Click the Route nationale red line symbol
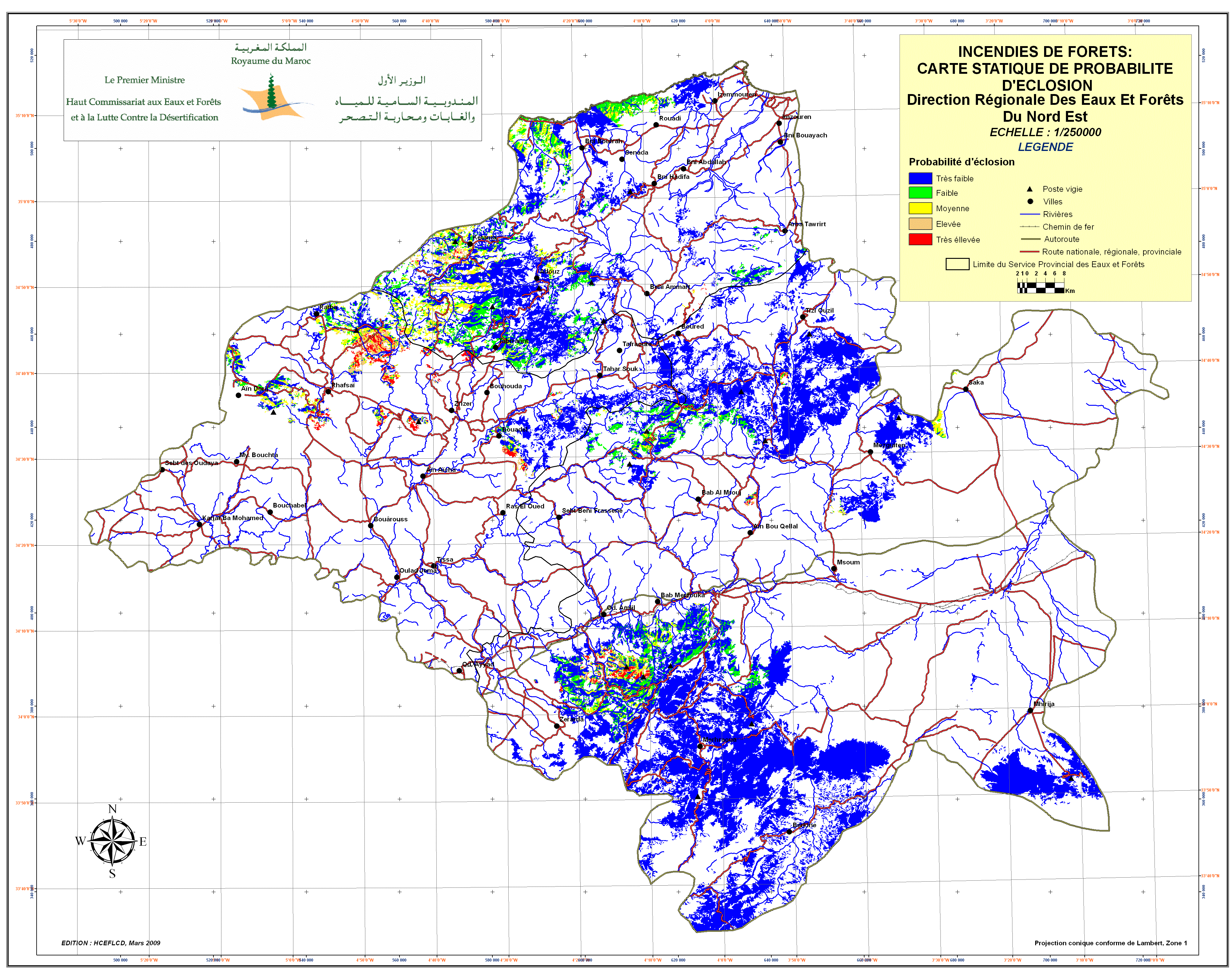The height and width of the screenshot is (976, 1232). point(1029,252)
